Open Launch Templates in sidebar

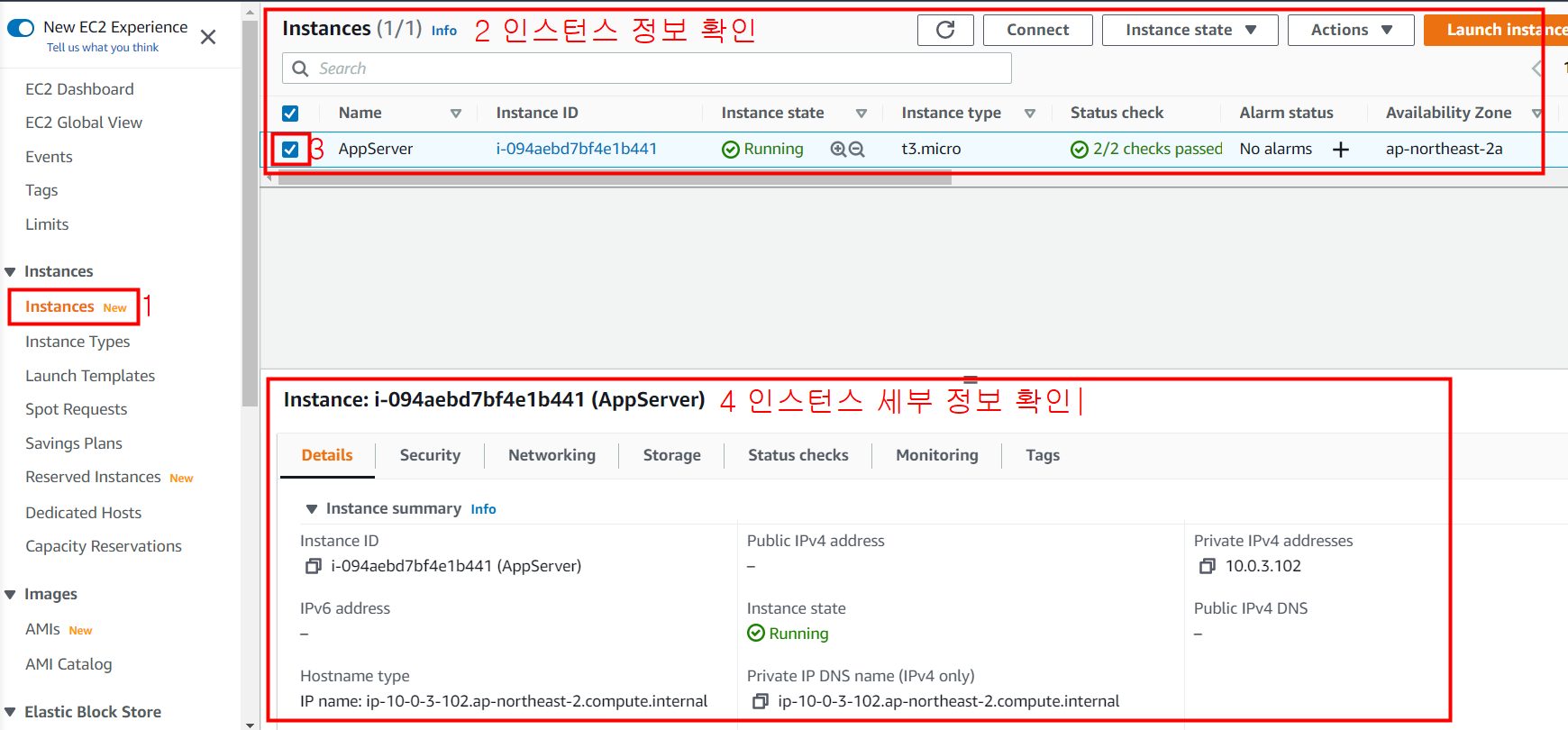[90, 376]
